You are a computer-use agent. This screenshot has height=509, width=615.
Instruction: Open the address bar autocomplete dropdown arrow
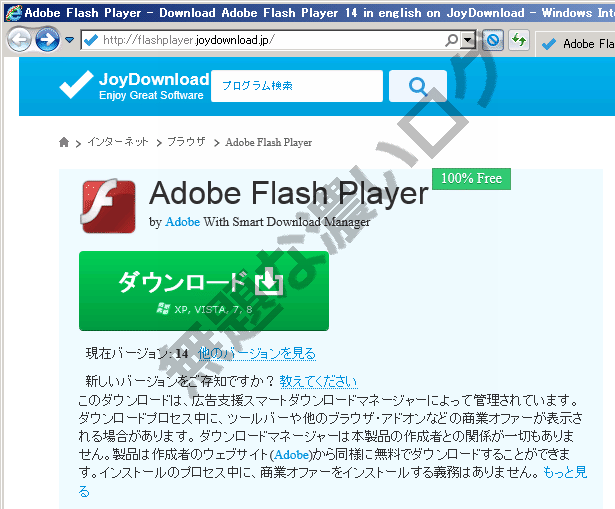[x=467, y=40]
